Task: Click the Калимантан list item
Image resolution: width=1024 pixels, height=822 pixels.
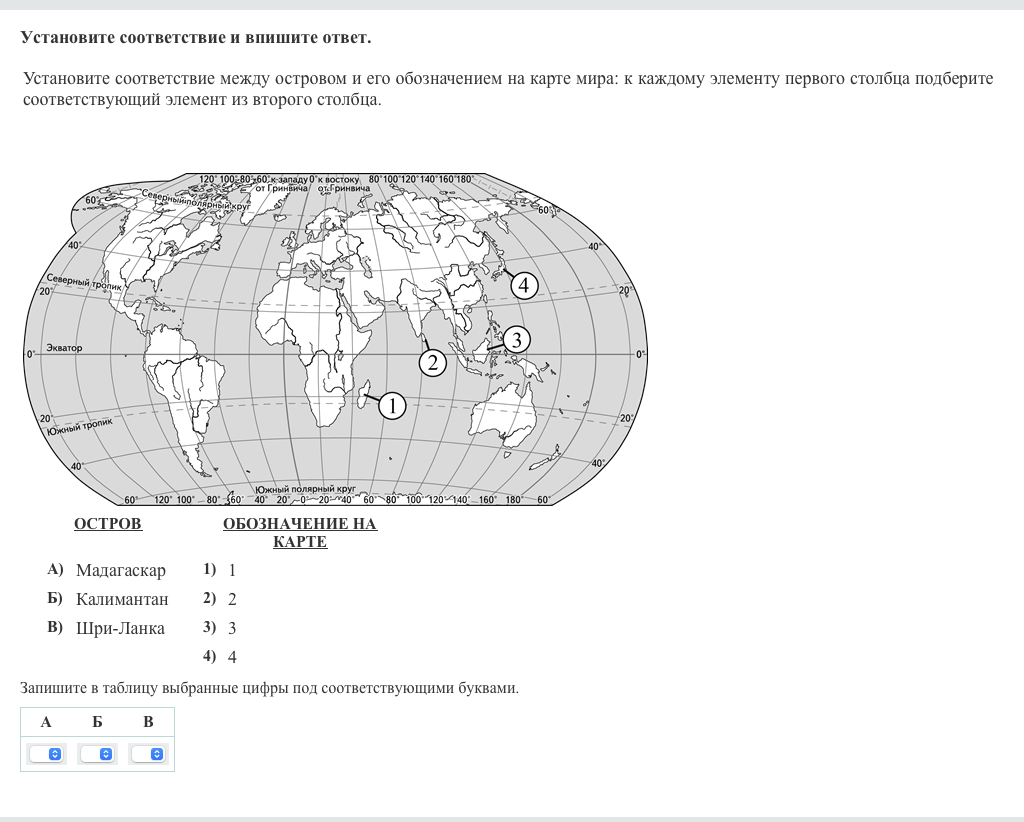Action: click(122, 599)
